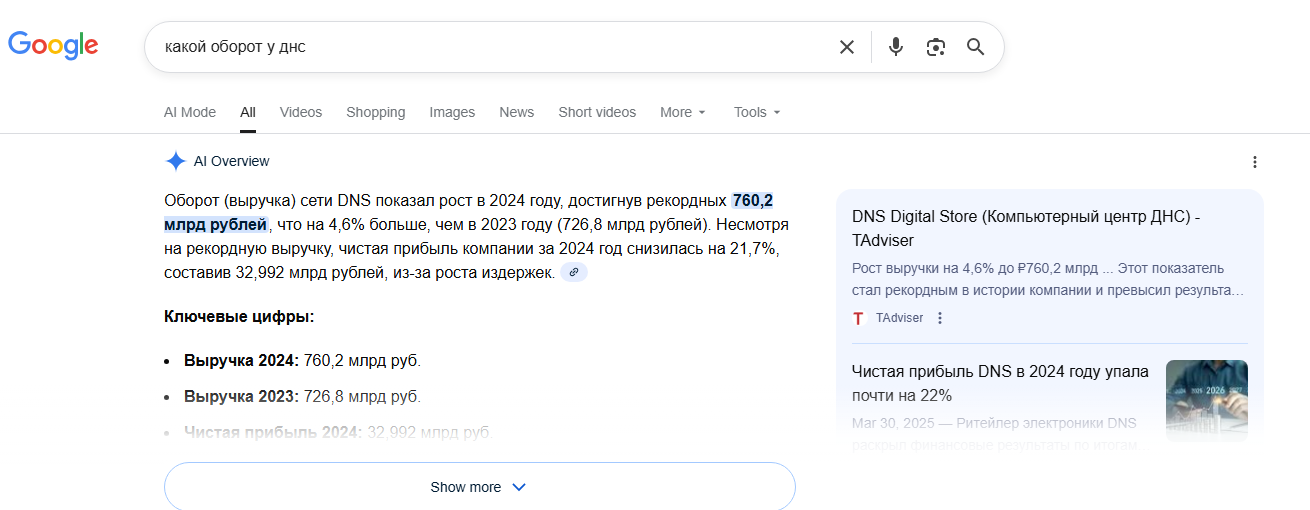Open the News results tab
Image resolution: width=1310 pixels, height=510 pixels.
pyautogui.click(x=517, y=112)
